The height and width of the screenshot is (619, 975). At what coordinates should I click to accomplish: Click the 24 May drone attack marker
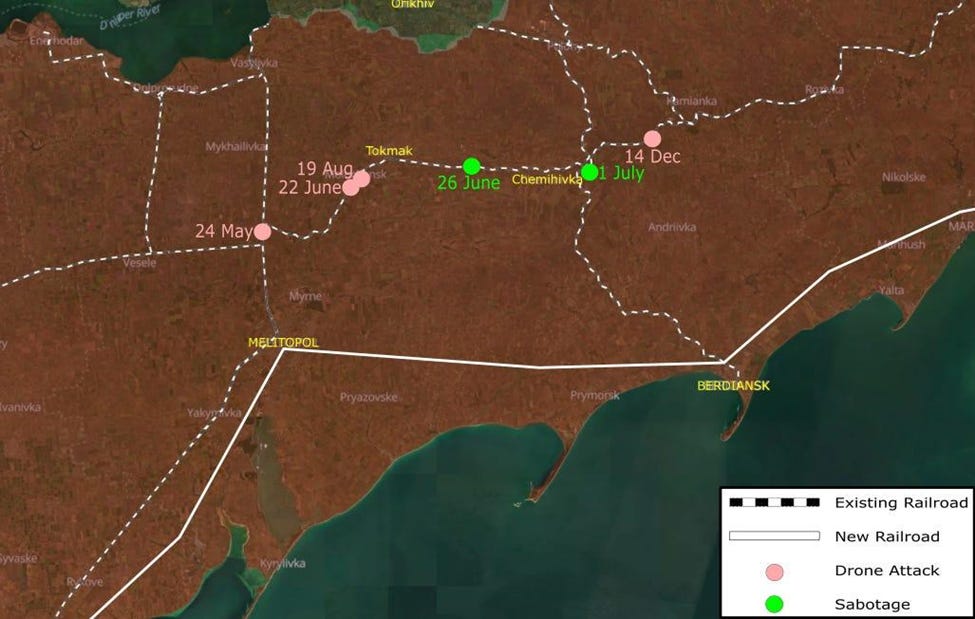[x=262, y=232]
